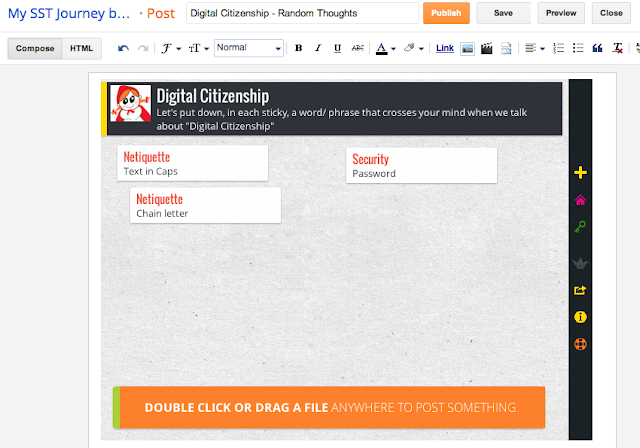Toggle italic formatting
This screenshot has width=640, height=448.
point(318,48)
